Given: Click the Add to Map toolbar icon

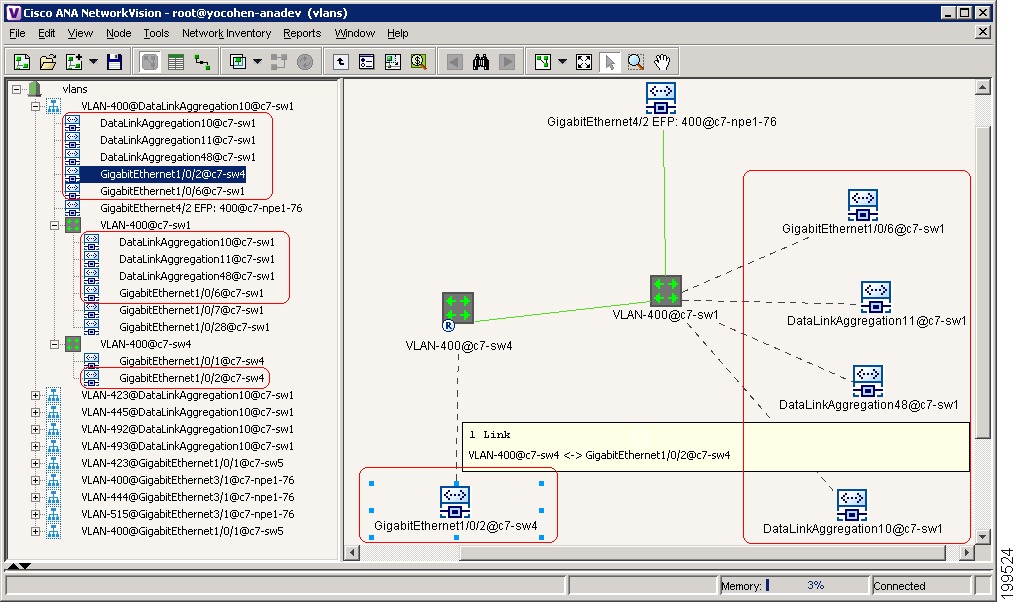Looking at the screenshot, I should click(x=73, y=62).
